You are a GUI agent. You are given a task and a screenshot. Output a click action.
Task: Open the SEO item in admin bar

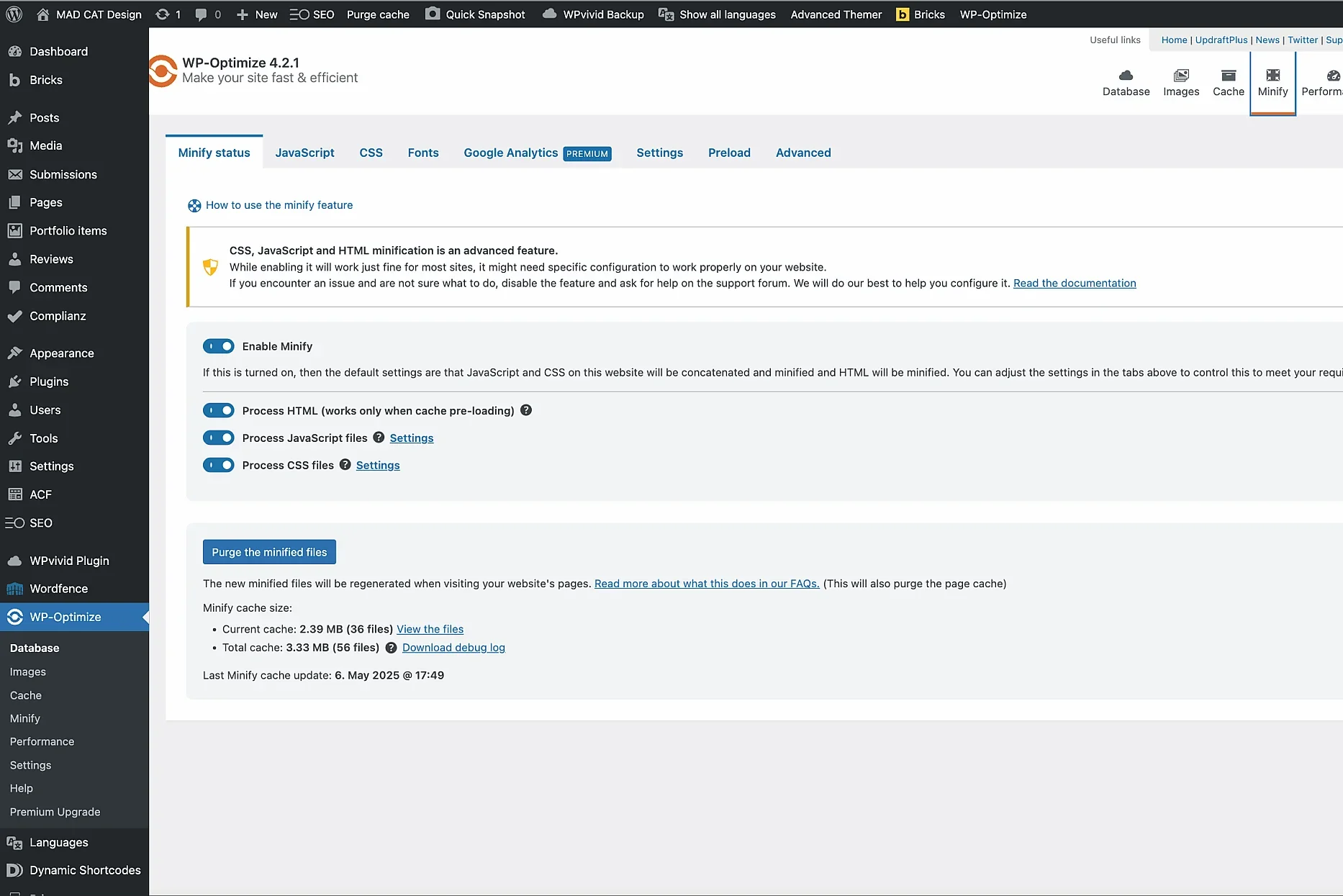tap(312, 14)
